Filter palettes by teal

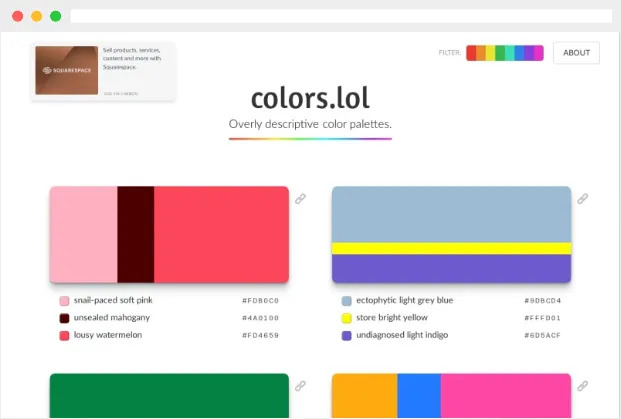(x=510, y=53)
